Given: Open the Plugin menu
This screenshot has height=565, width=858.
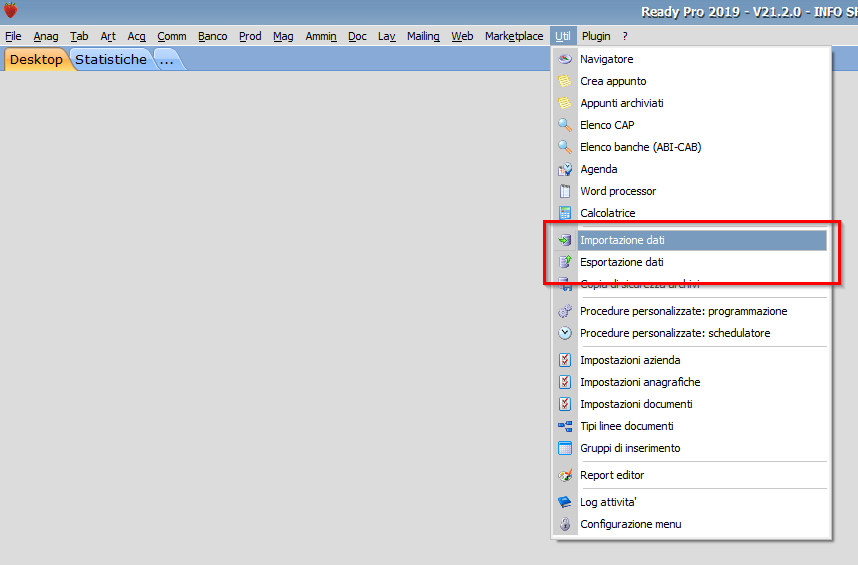Looking at the screenshot, I should (x=596, y=36).
